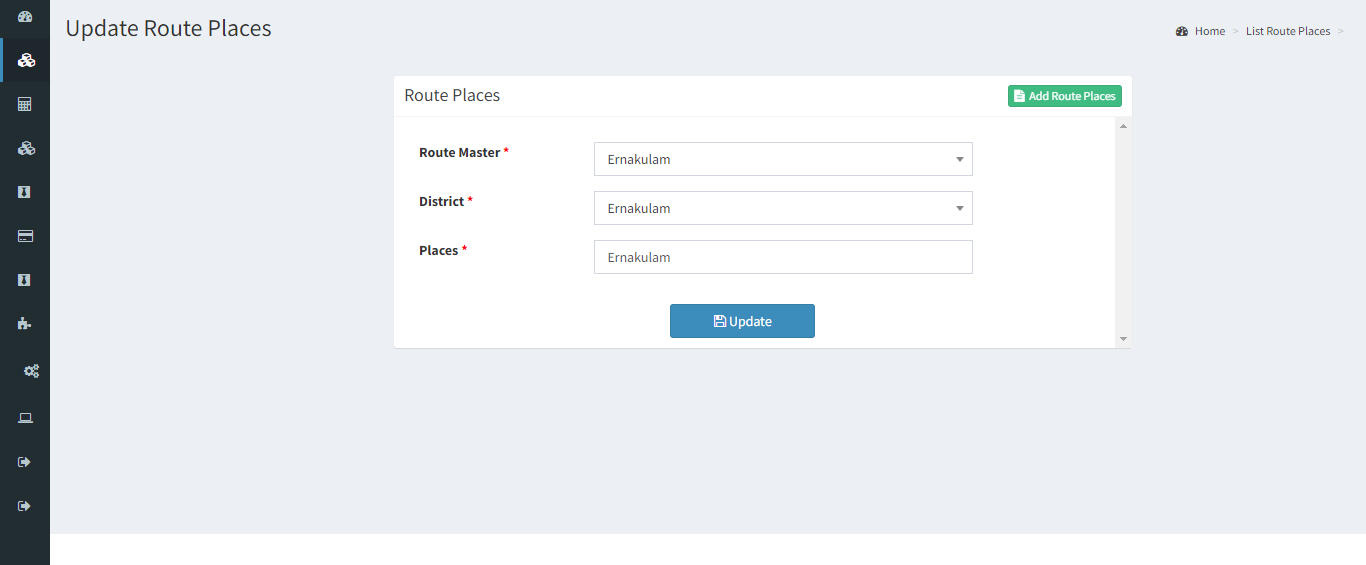Click the panel scrollbar up arrow
Image resolution: width=1366 pixels, height=565 pixels.
click(x=1123, y=126)
